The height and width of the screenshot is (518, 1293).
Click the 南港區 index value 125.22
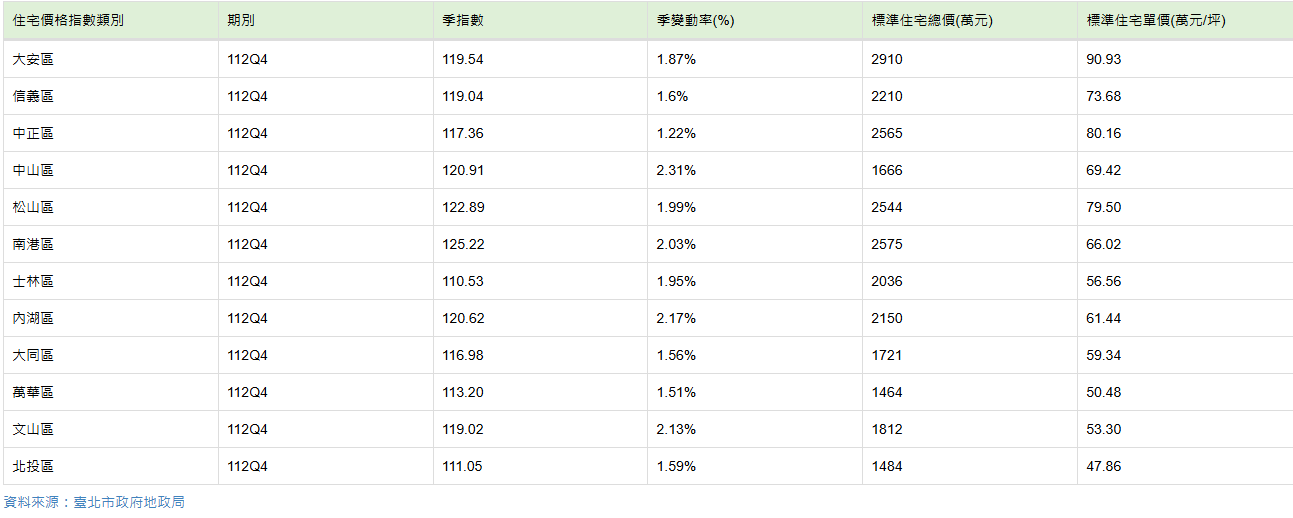[463, 244]
